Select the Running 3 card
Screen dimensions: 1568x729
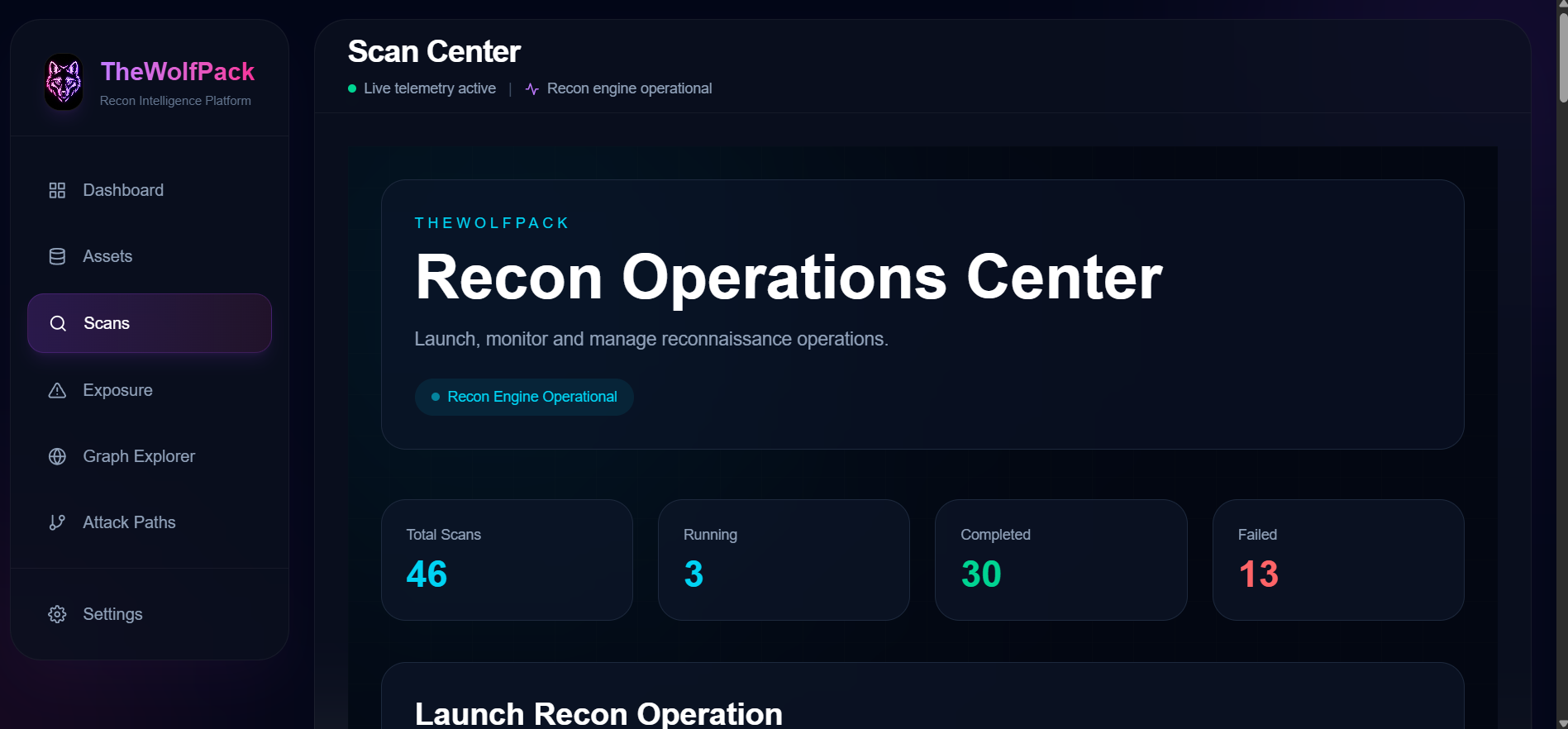pyautogui.click(x=784, y=560)
